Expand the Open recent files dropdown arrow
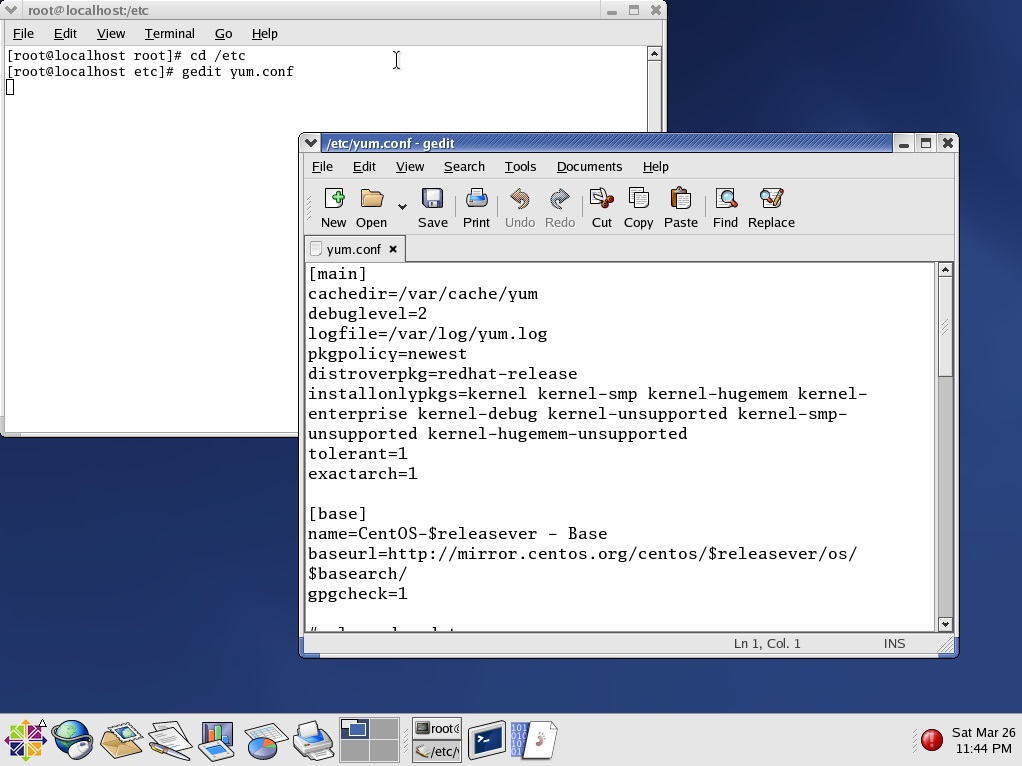Screen dimensions: 1022x766 point(402,207)
